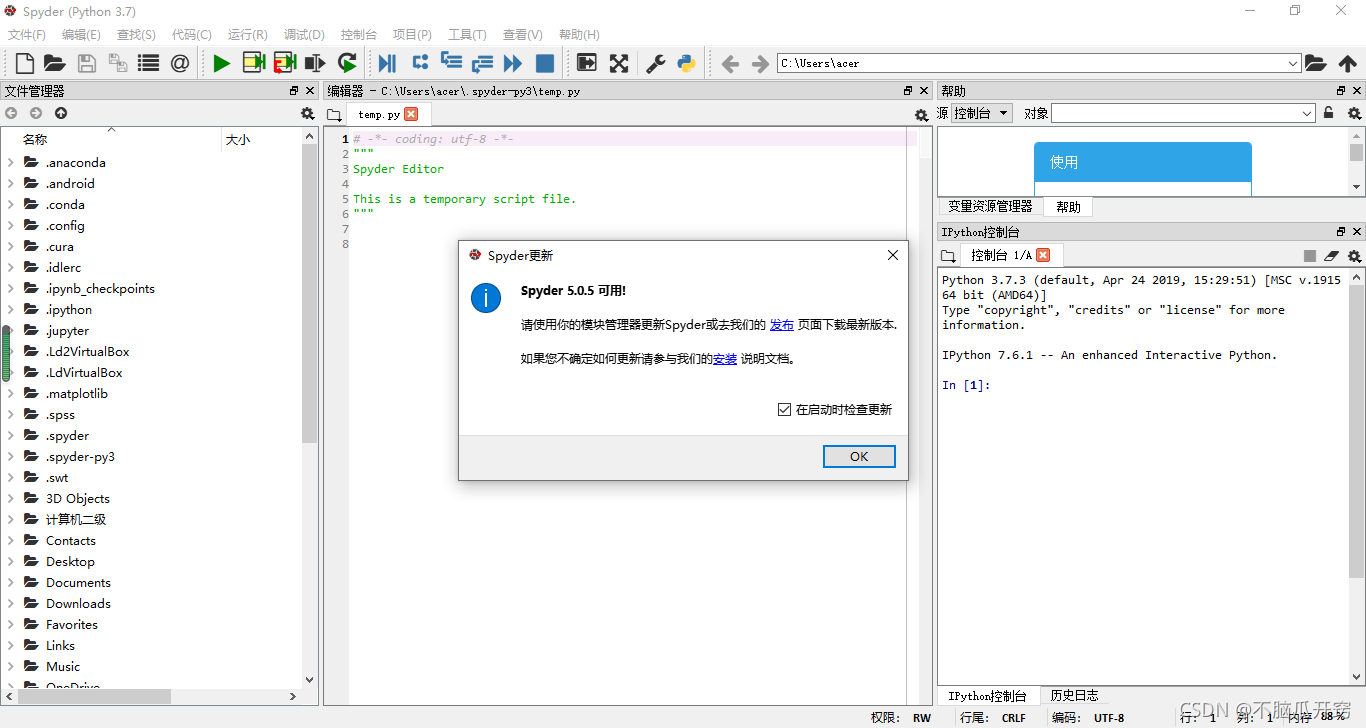Image resolution: width=1366 pixels, height=728 pixels.
Task: Expand the Downloads folder
Action: coord(11,603)
